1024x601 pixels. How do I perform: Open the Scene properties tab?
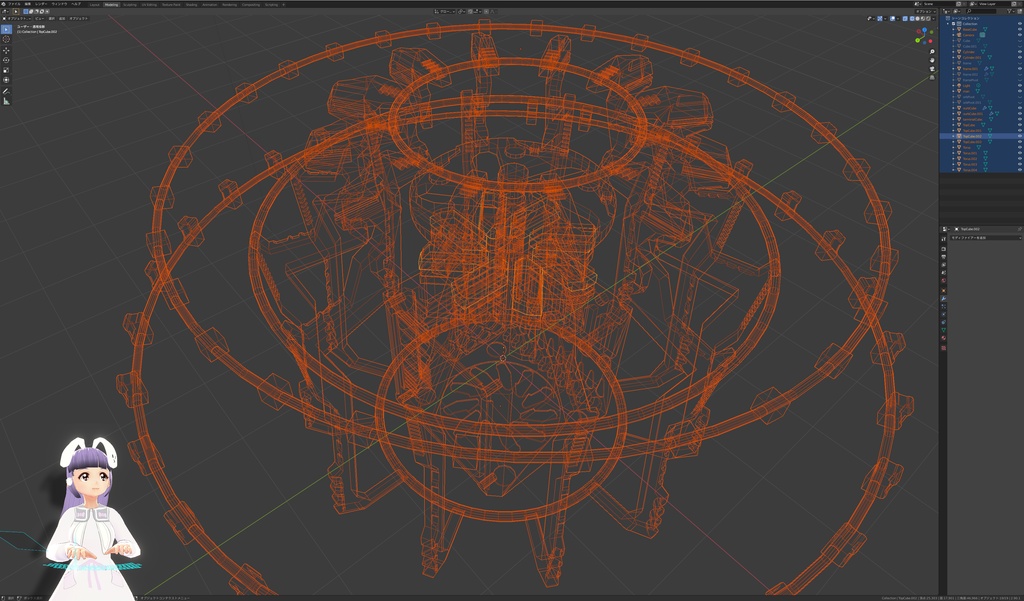(x=944, y=272)
